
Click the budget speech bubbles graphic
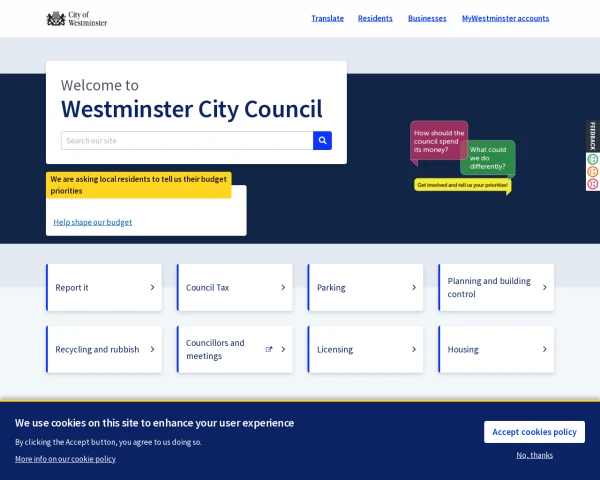point(463,158)
